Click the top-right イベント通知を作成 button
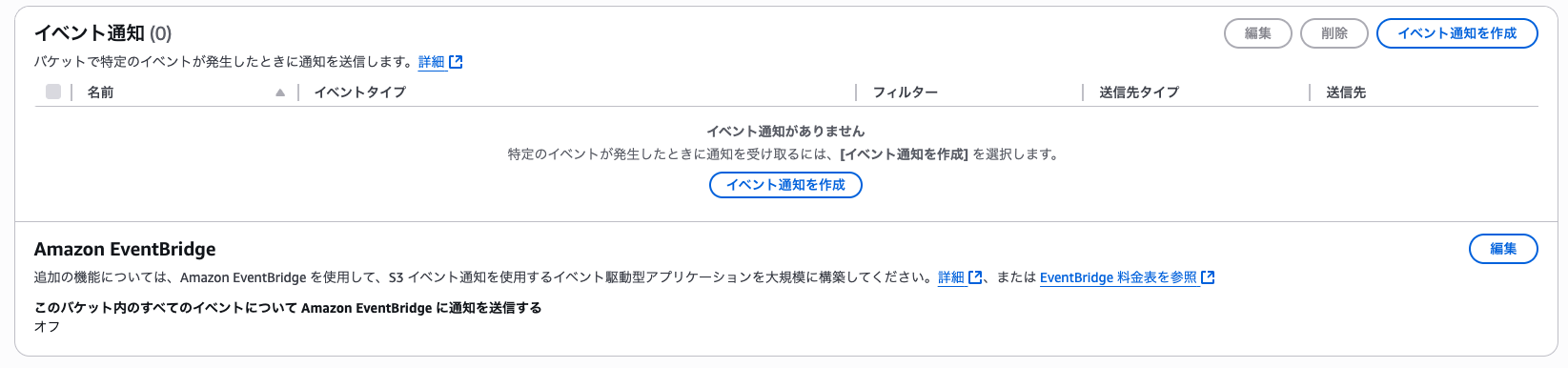The image size is (1568, 368). point(1456,33)
